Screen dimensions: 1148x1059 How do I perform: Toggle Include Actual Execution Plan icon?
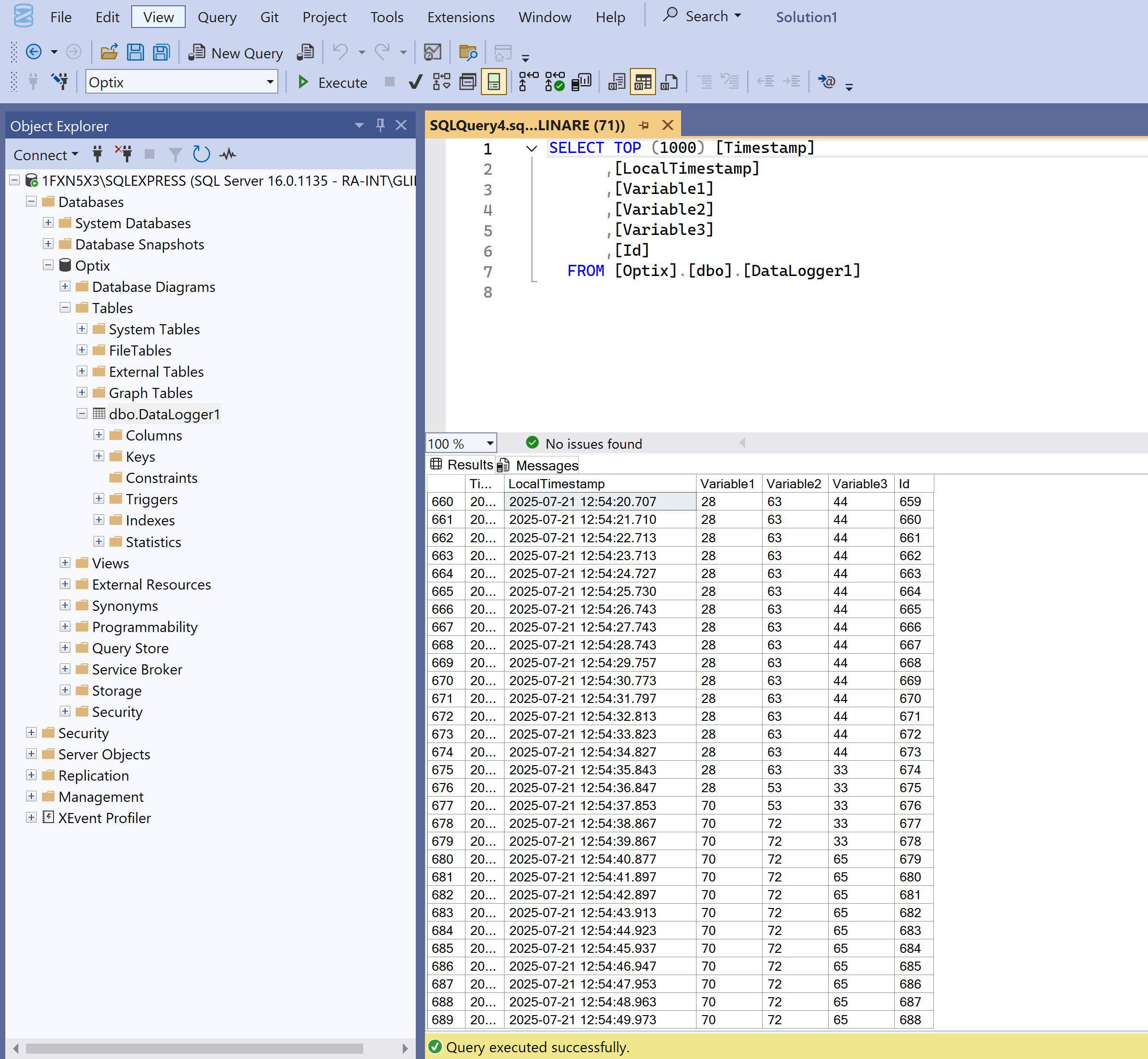coord(528,82)
